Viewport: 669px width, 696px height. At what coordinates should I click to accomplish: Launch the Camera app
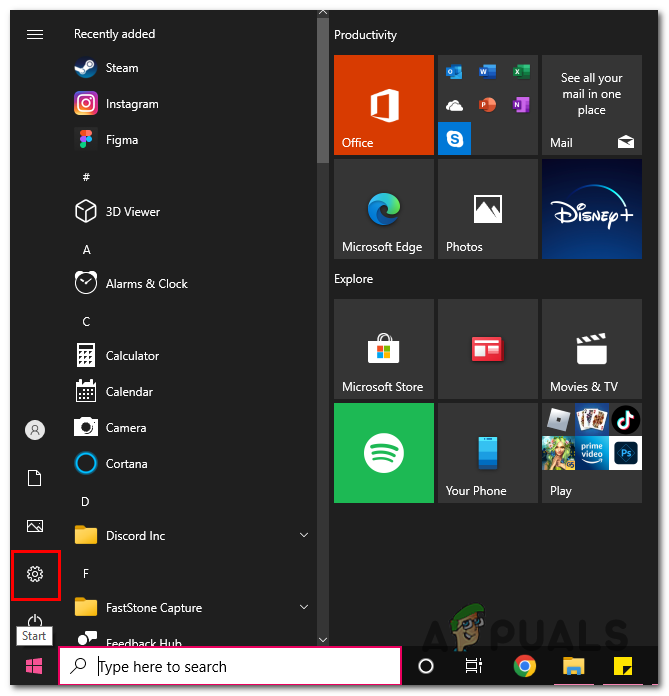110,427
